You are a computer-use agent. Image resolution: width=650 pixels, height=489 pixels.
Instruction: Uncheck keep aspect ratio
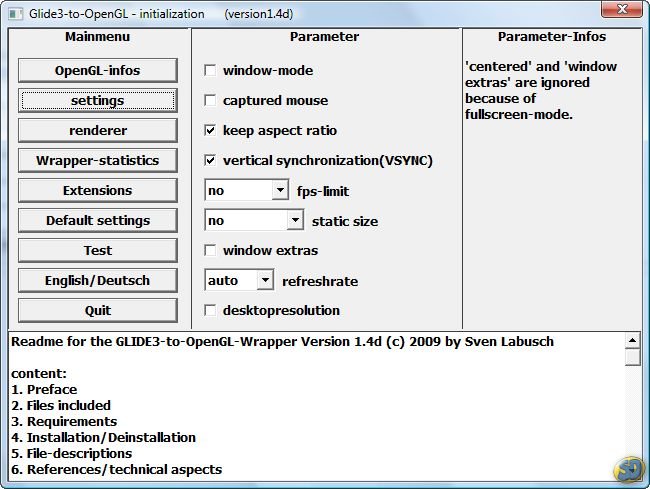210,131
